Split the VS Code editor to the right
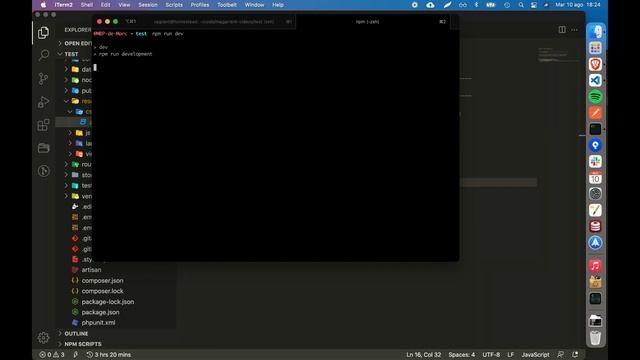The width and height of the screenshot is (640, 360). tap(562, 30)
